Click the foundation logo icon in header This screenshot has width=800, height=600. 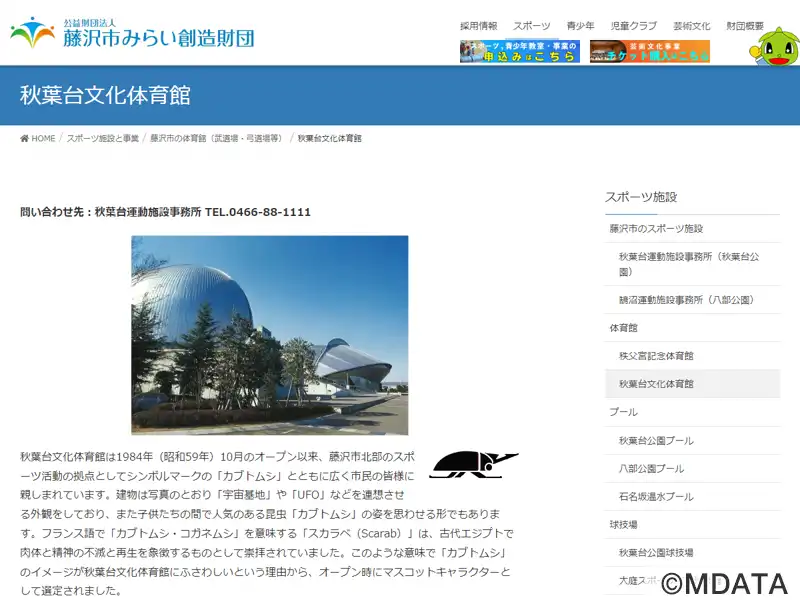[x=32, y=32]
